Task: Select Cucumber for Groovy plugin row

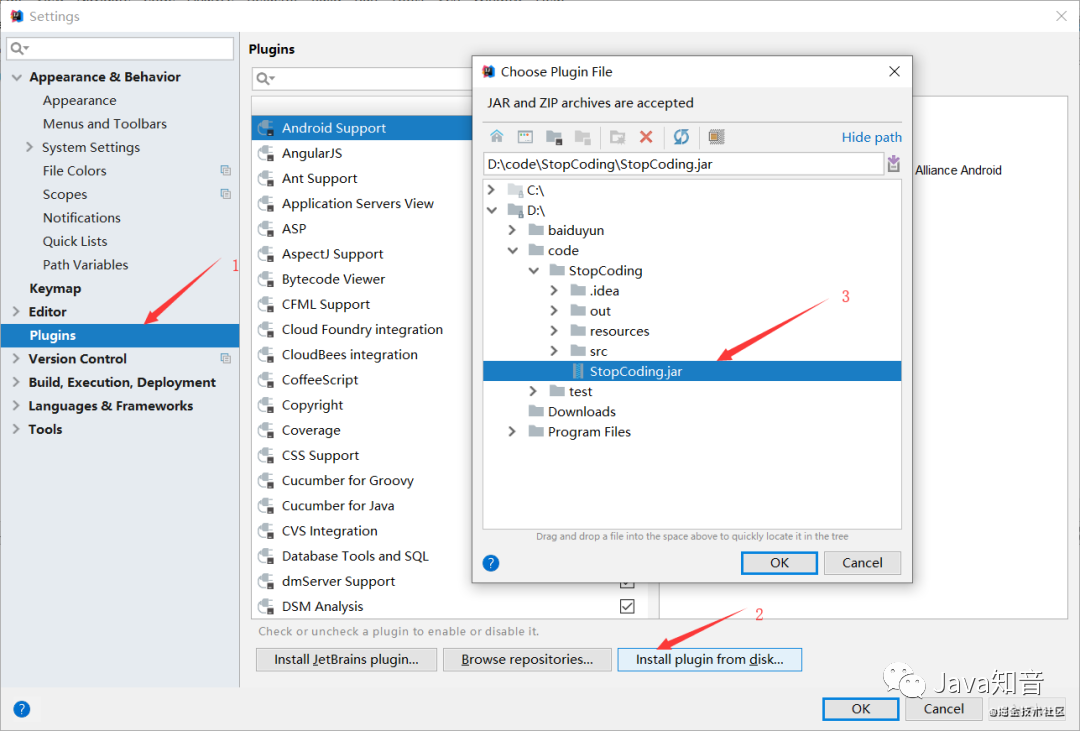Action: click(x=362, y=480)
